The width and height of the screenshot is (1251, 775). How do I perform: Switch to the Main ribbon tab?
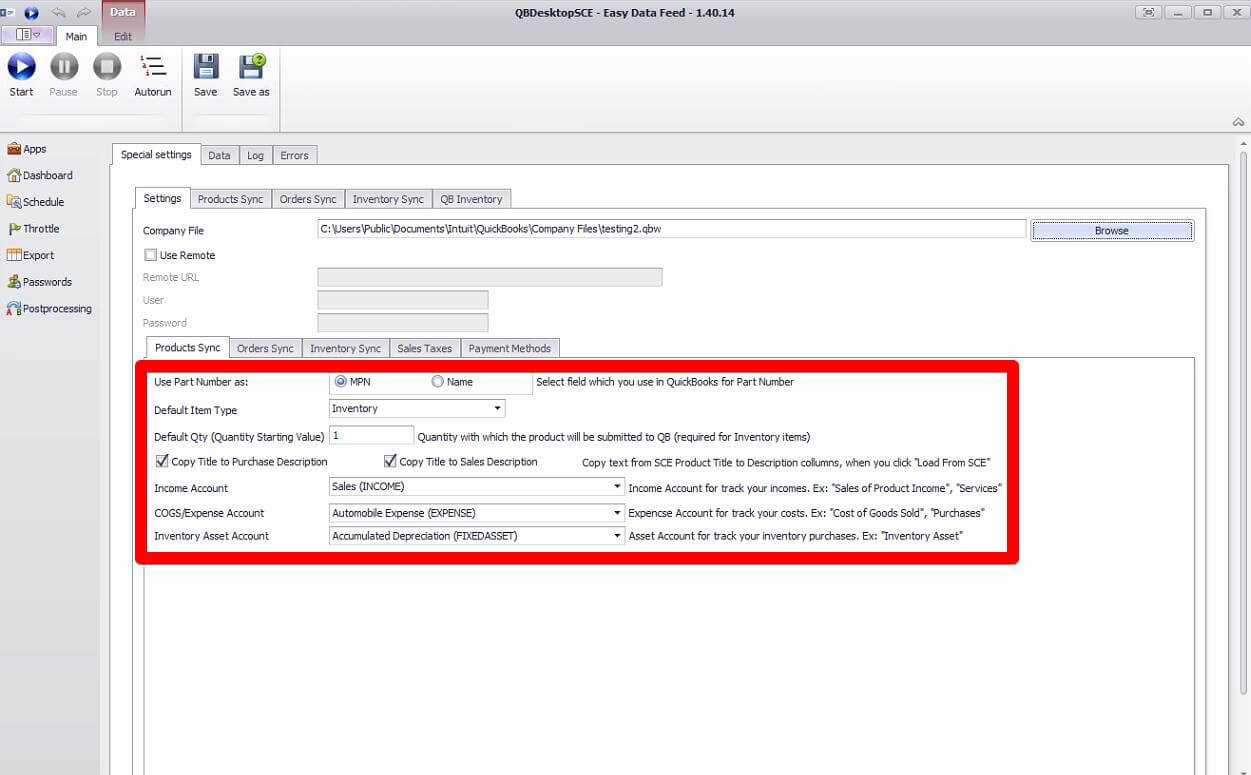[76, 36]
